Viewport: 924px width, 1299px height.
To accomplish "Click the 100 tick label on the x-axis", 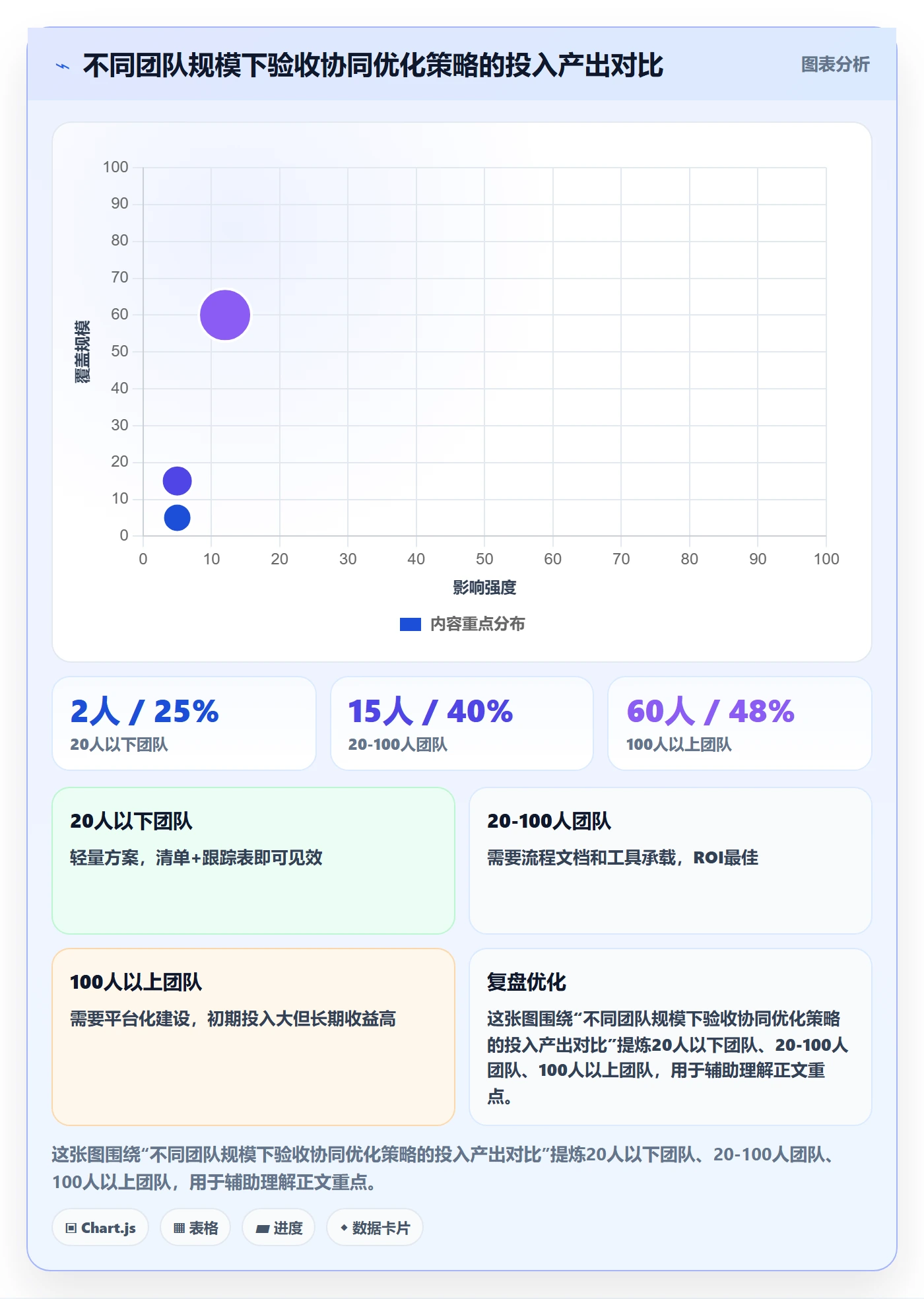I will 826,559.
